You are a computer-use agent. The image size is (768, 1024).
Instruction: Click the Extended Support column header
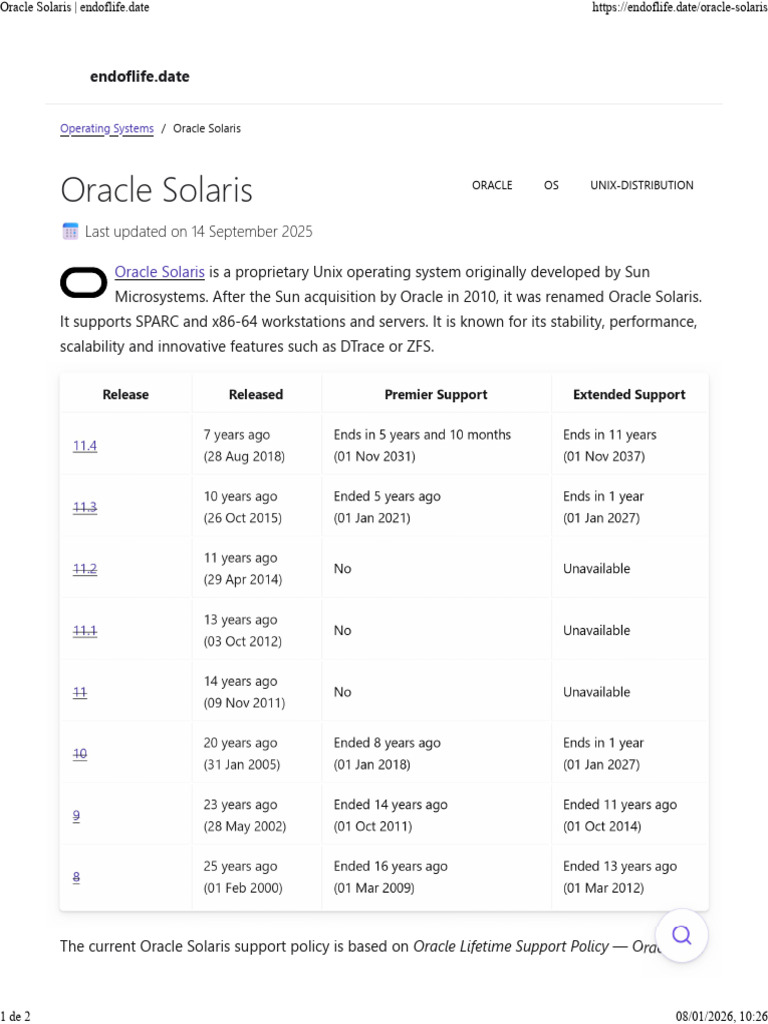click(630, 394)
